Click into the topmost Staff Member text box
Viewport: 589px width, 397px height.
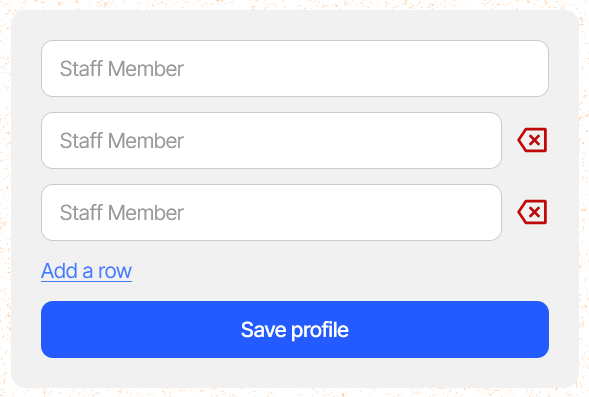(x=295, y=68)
